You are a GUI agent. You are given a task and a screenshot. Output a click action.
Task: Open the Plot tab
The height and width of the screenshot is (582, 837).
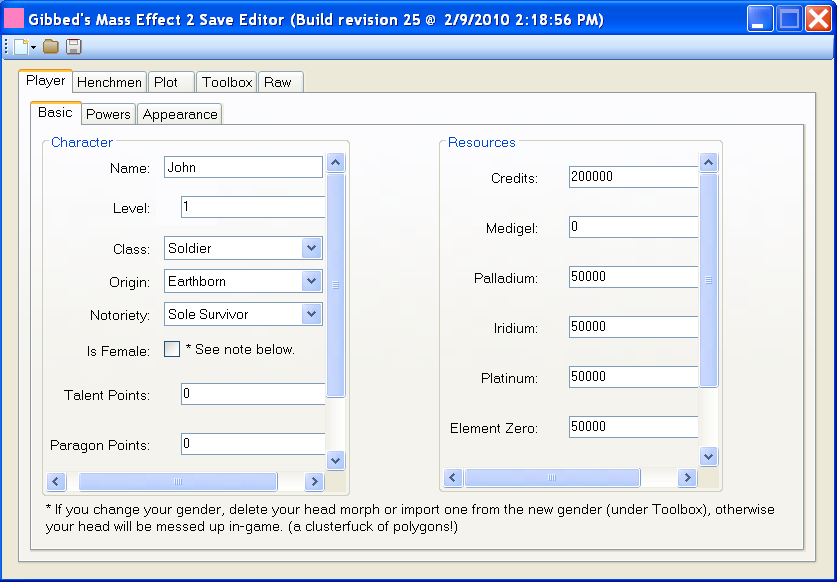click(171, 82)
